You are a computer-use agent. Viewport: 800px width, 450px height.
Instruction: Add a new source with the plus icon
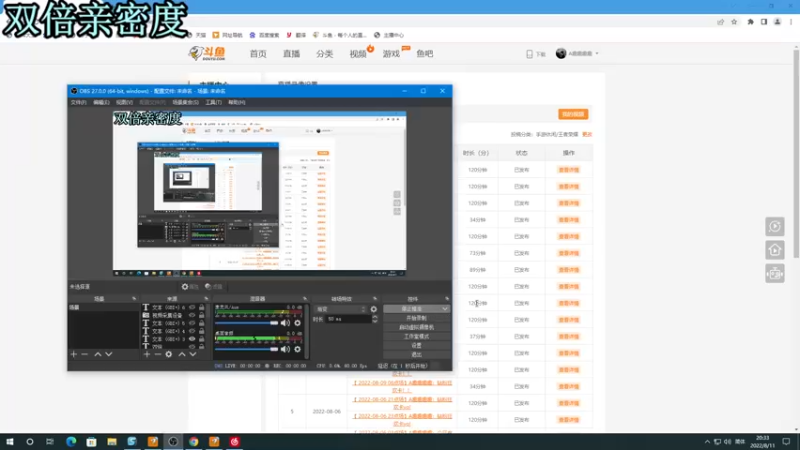tap(147, 354)
